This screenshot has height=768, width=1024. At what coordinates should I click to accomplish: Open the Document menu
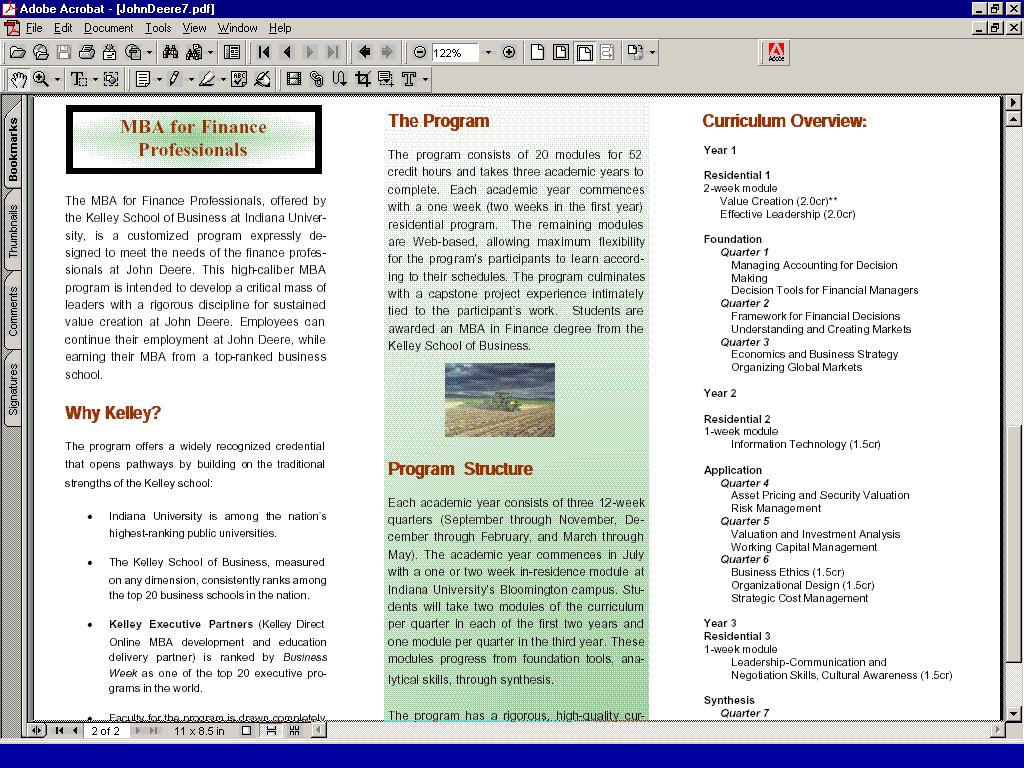tap(108, 28)
